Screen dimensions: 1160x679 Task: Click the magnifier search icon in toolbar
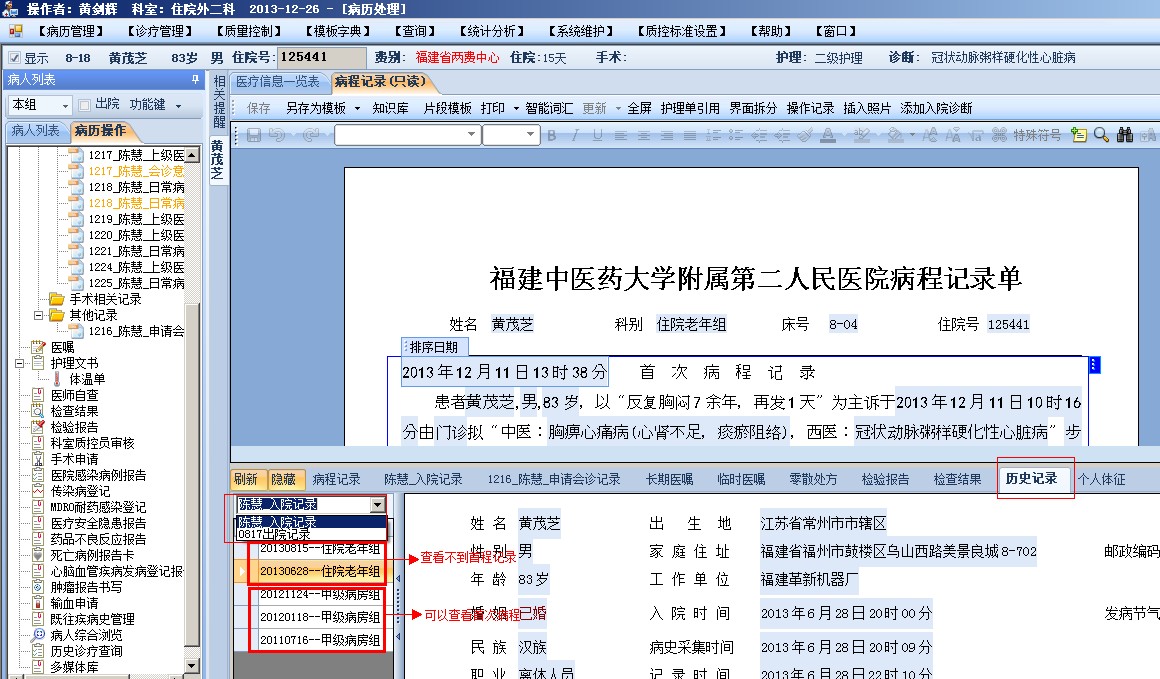click(1101, 135)
